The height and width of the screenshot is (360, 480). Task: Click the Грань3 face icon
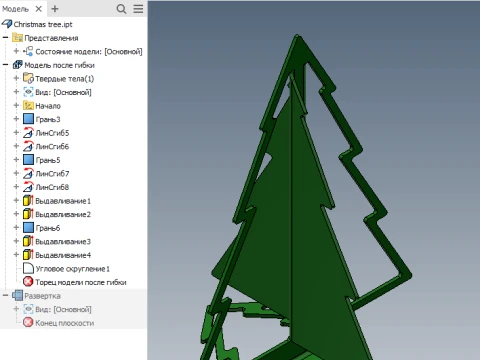28,119
